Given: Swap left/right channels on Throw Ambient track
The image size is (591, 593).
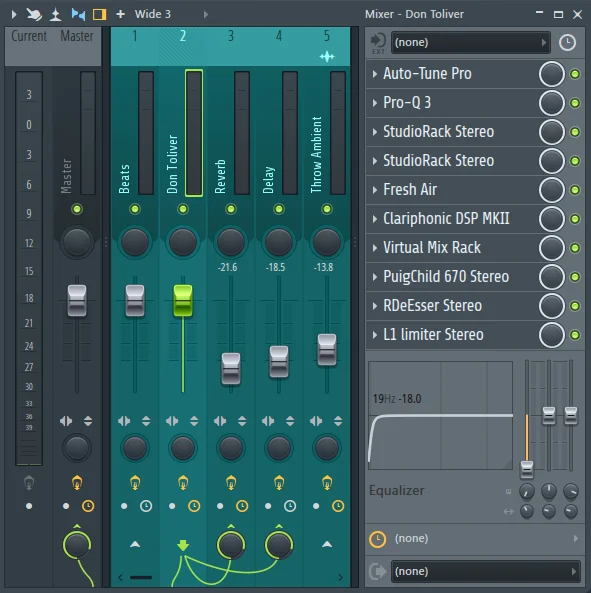Looking at the screenshot, I should (x=316, y=421).
